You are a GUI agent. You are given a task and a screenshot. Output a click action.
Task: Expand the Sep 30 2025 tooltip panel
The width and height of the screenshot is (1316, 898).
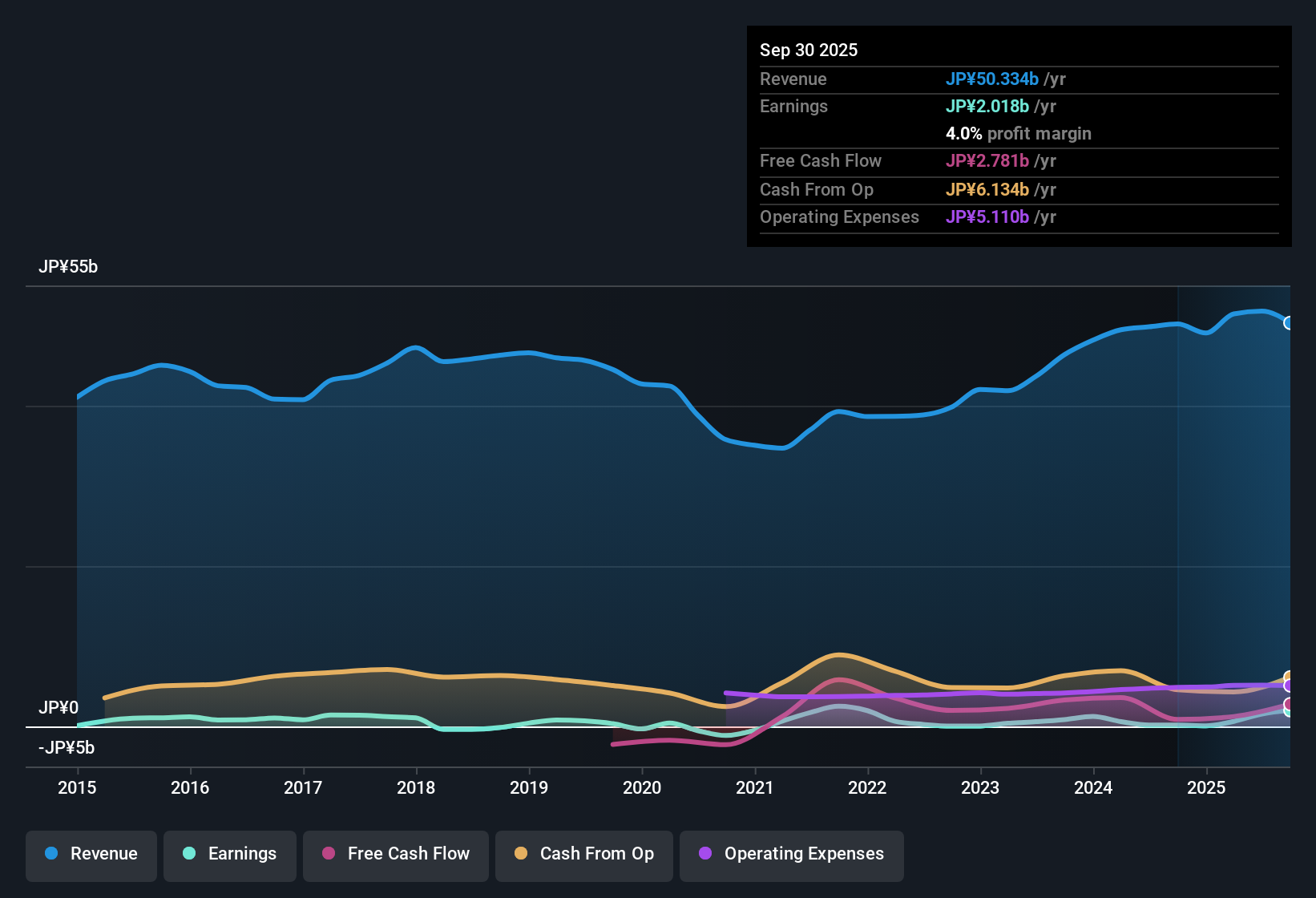(809, 50)
